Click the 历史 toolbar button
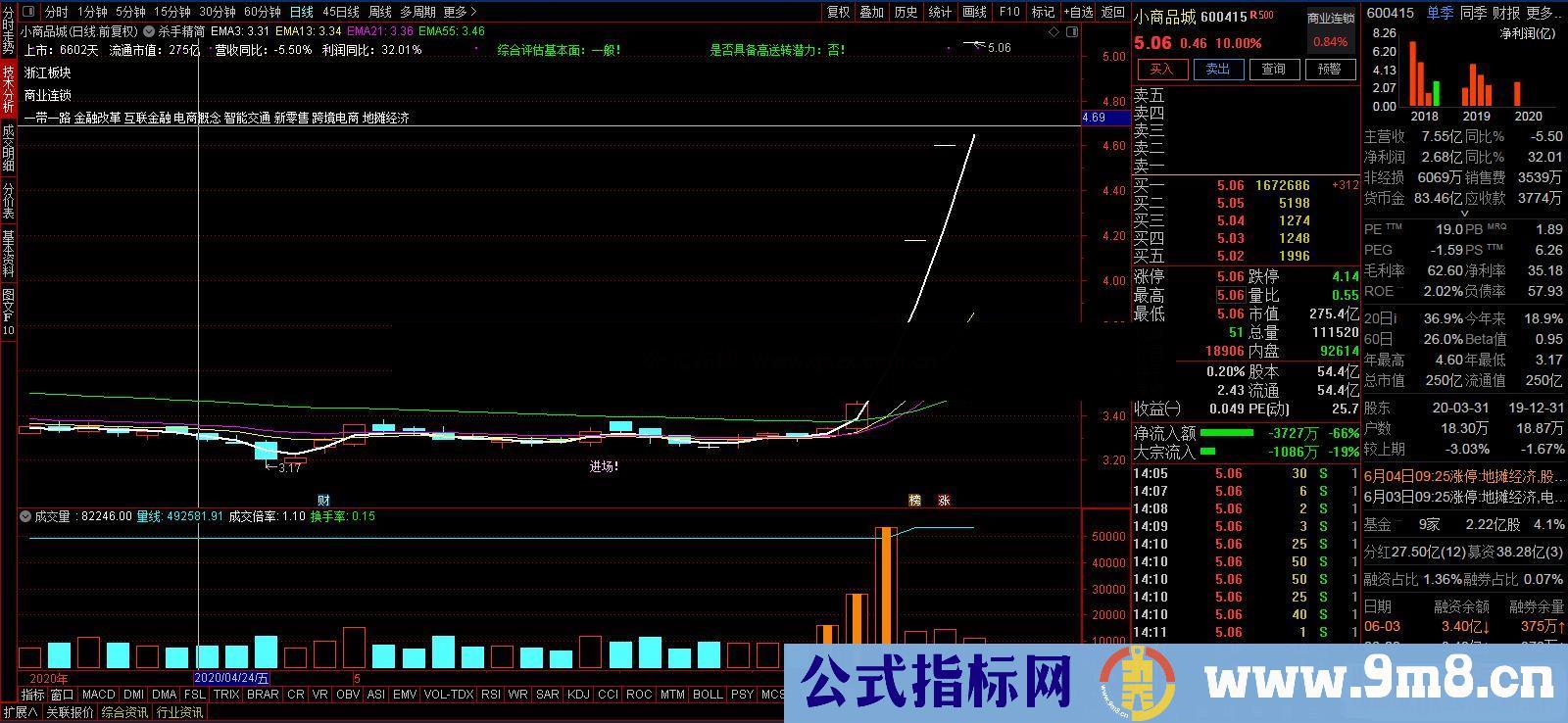 (906, 12)
